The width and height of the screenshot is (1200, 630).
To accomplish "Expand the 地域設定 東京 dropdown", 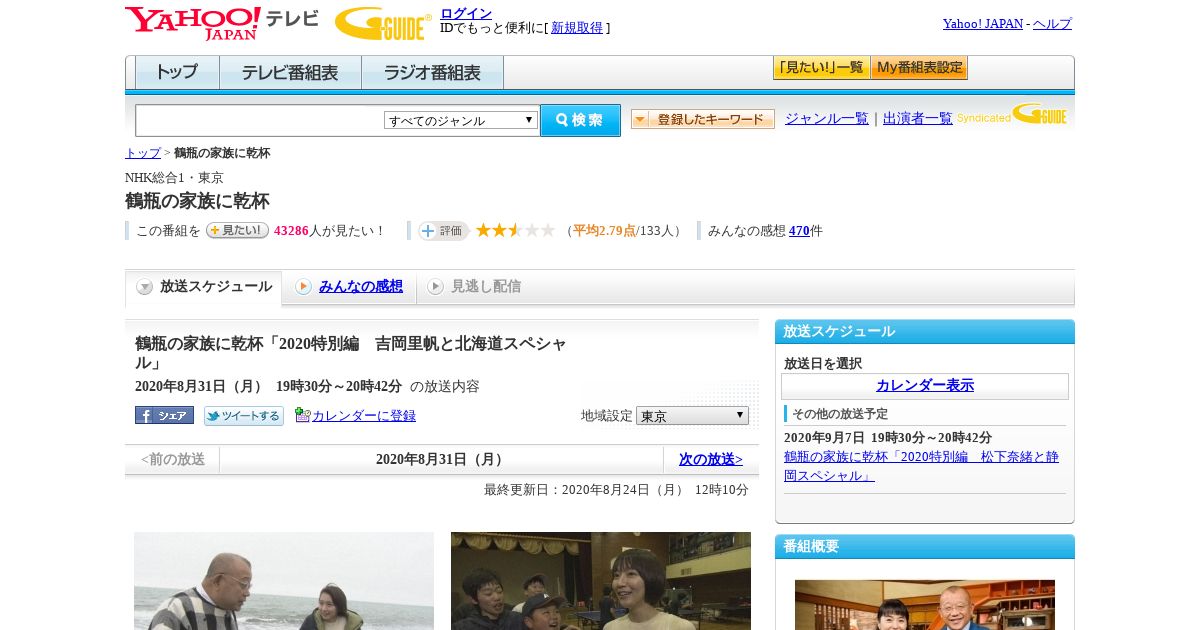I will click(x=692, y=415).
